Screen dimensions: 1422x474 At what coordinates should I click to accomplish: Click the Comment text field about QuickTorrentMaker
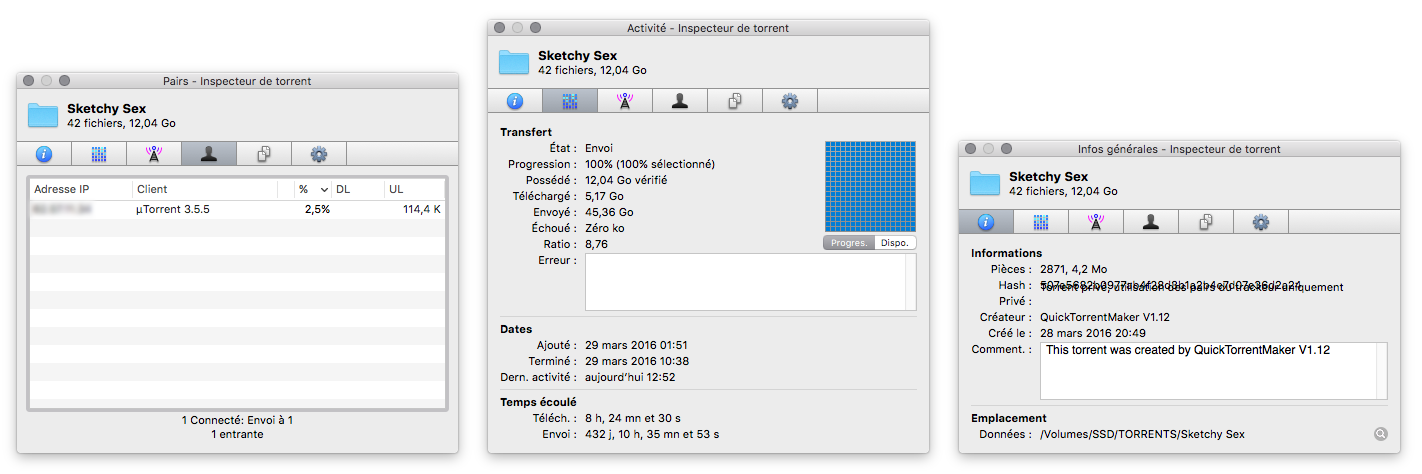click(x=1212, y=371)
